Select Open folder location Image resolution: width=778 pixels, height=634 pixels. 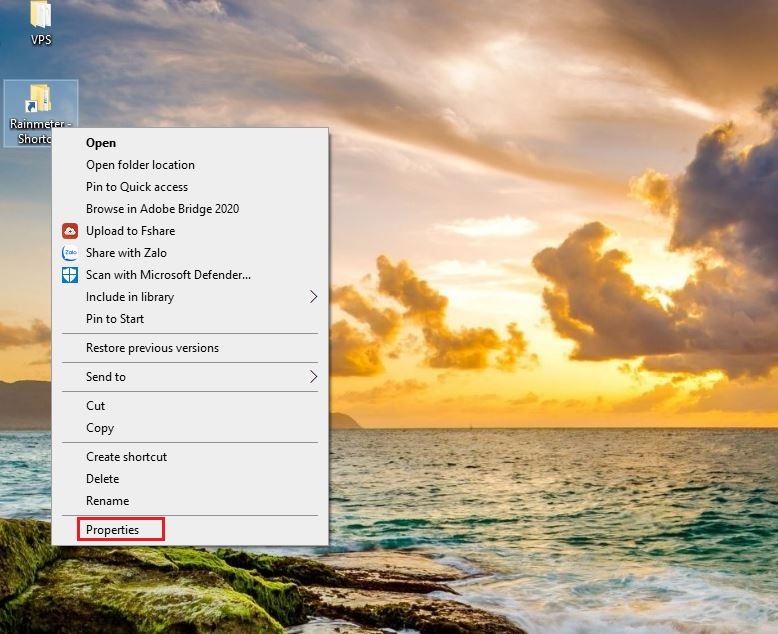[x=190, y=165]
